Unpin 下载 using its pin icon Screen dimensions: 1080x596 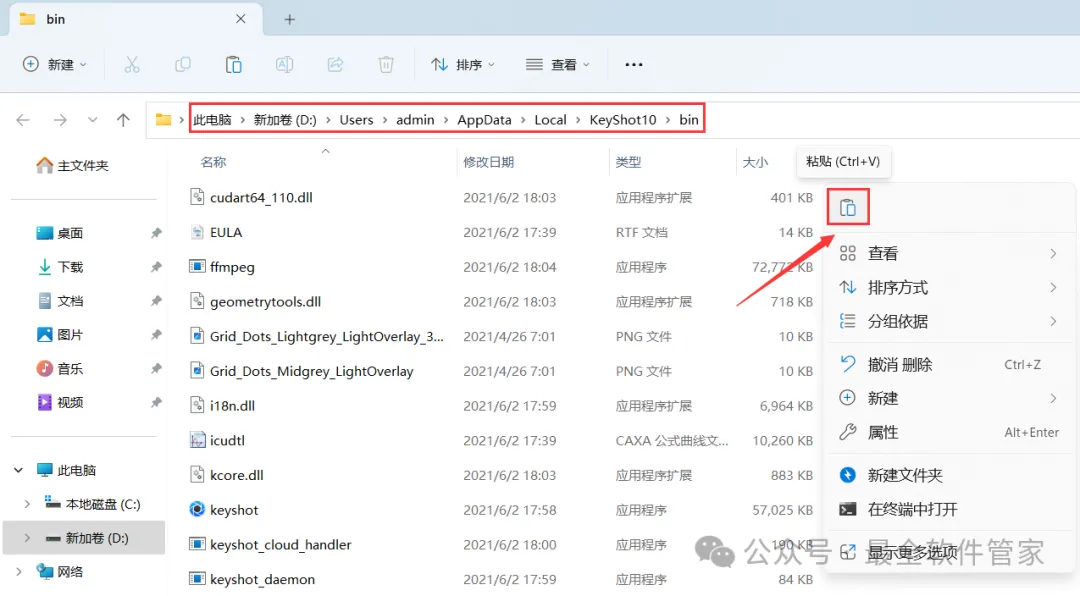[156, 267]
